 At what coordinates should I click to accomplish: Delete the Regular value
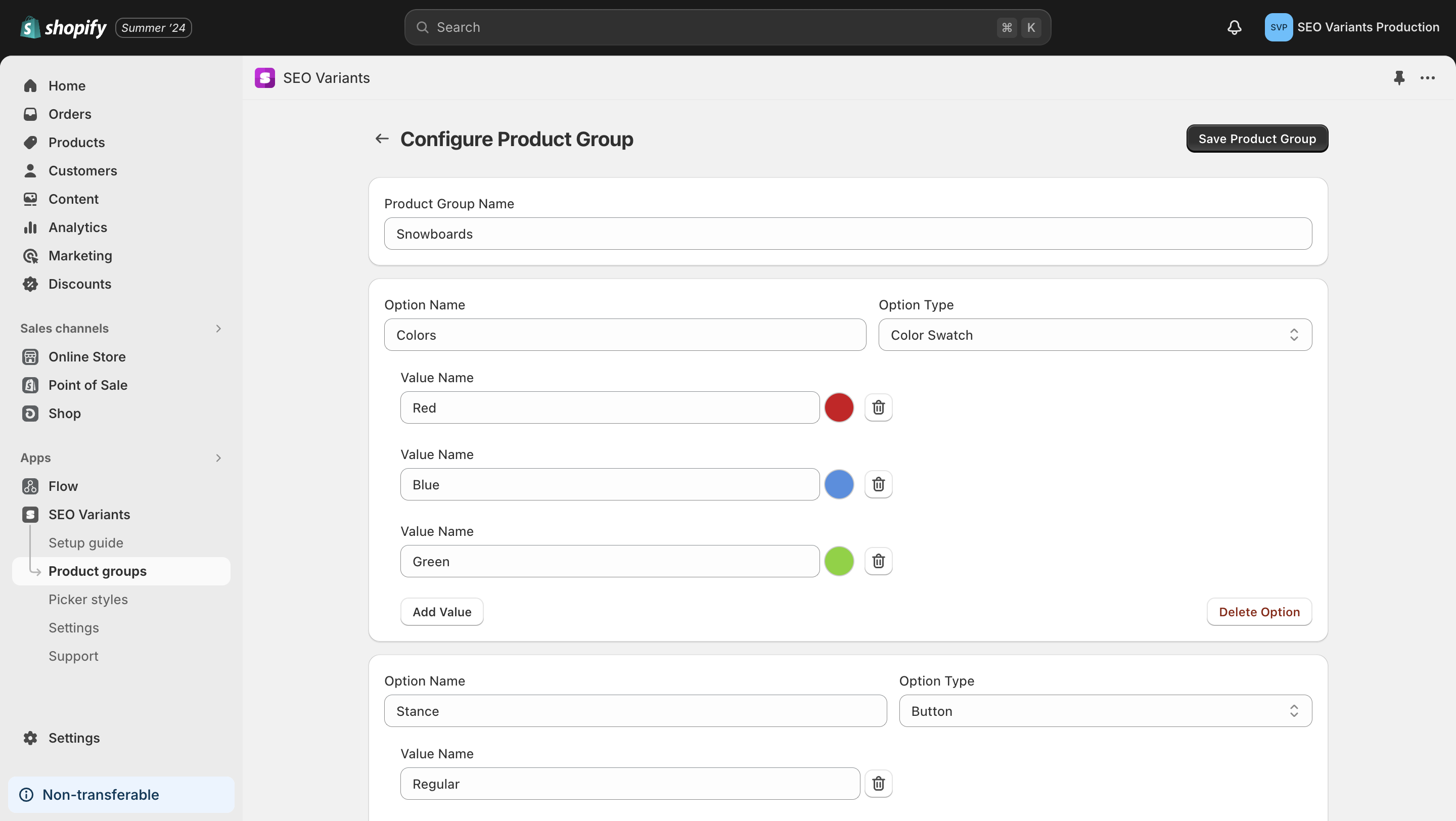pyautogui.click(x=878, y=784)
